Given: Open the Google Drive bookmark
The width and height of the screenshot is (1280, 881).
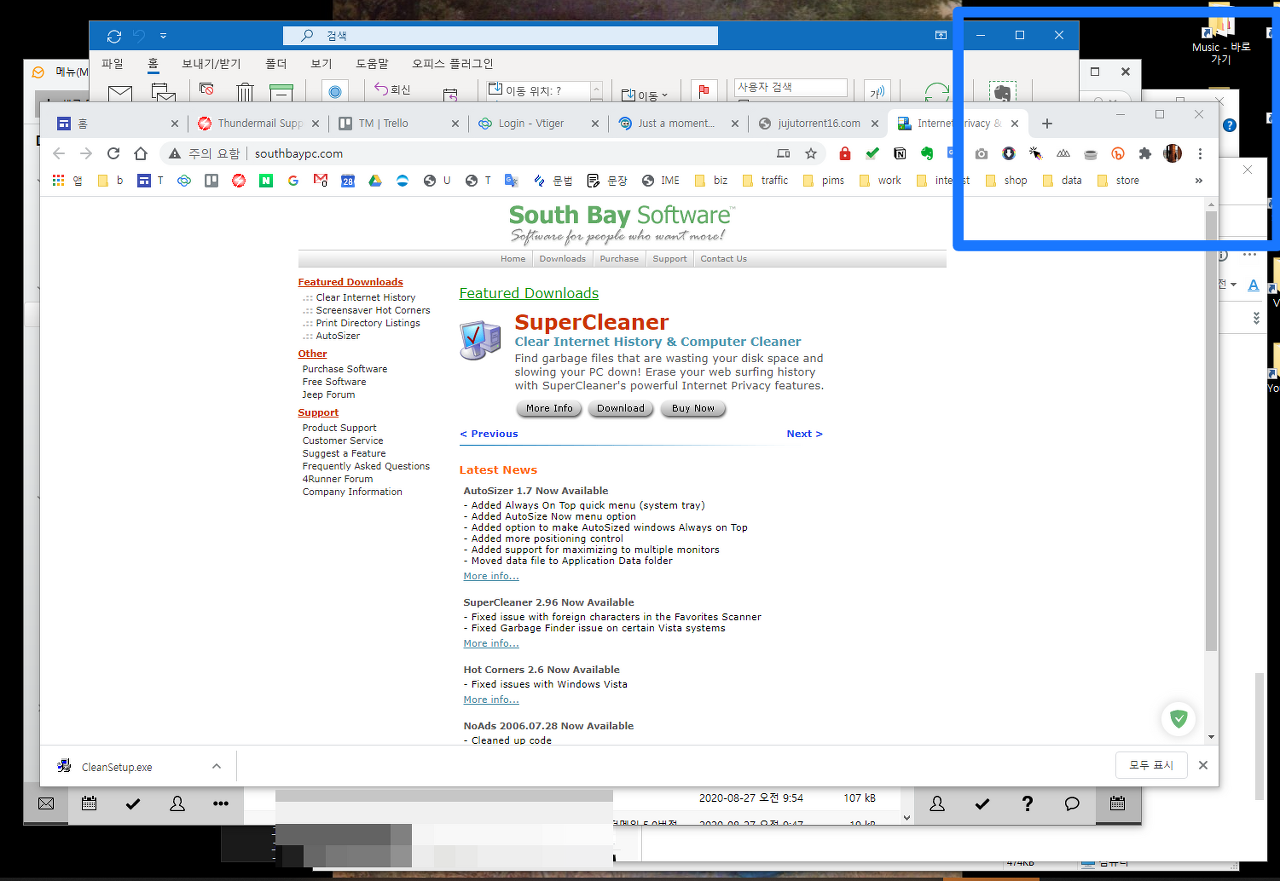Looking at the screenshot, I should click(375, 180).
